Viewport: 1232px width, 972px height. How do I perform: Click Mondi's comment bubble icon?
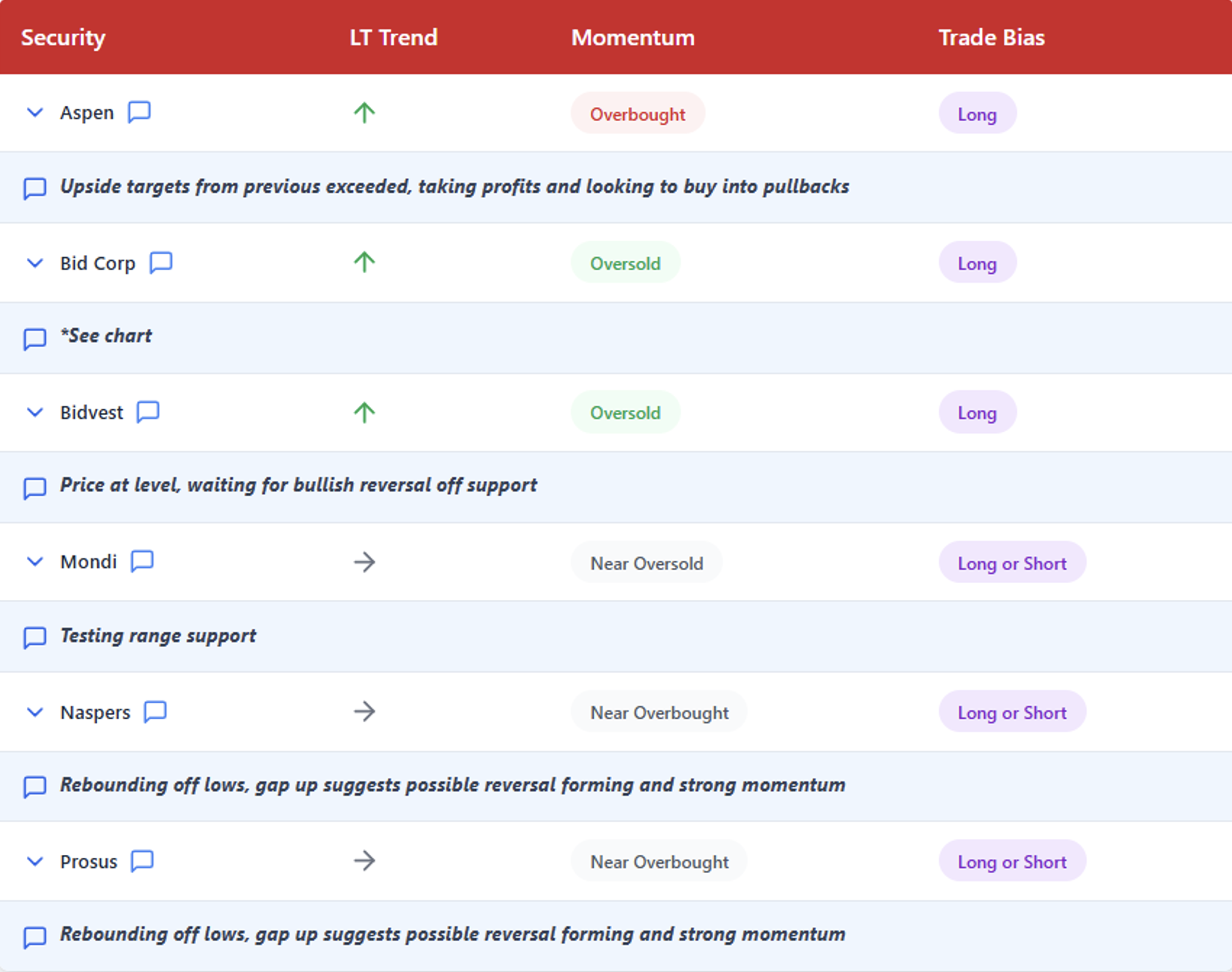click(x=142, y=561)
